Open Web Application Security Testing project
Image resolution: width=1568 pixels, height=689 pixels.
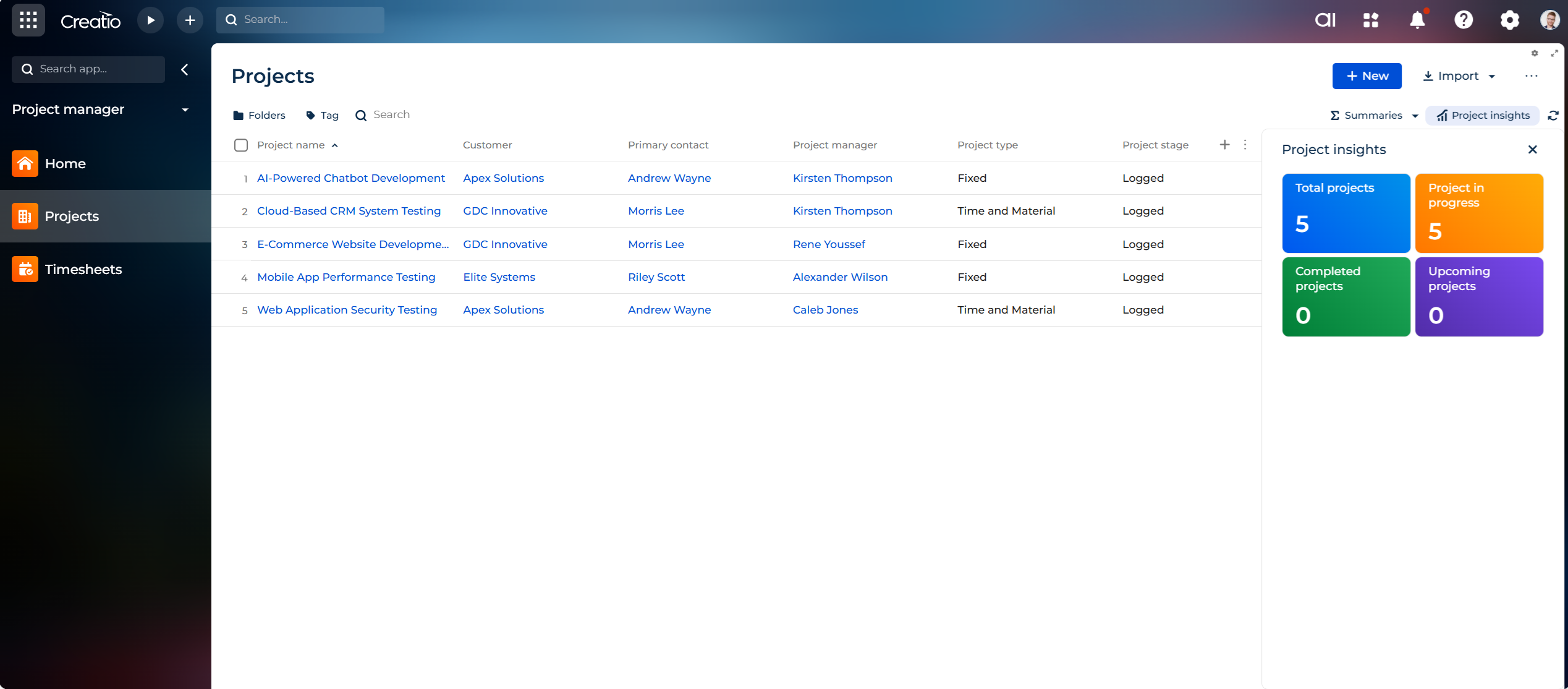tap(347, 310)
